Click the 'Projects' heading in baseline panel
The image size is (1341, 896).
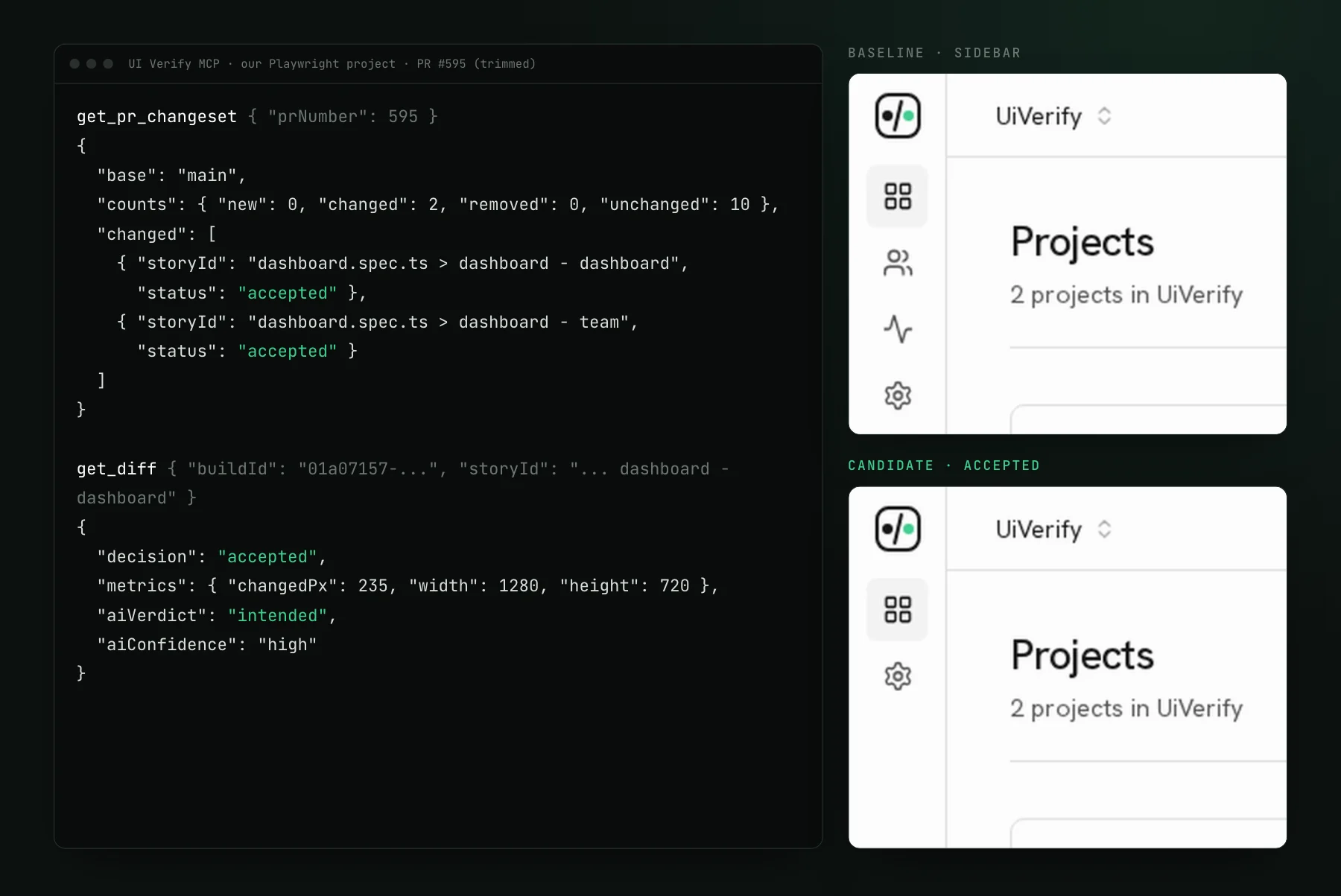[1082, 242]
